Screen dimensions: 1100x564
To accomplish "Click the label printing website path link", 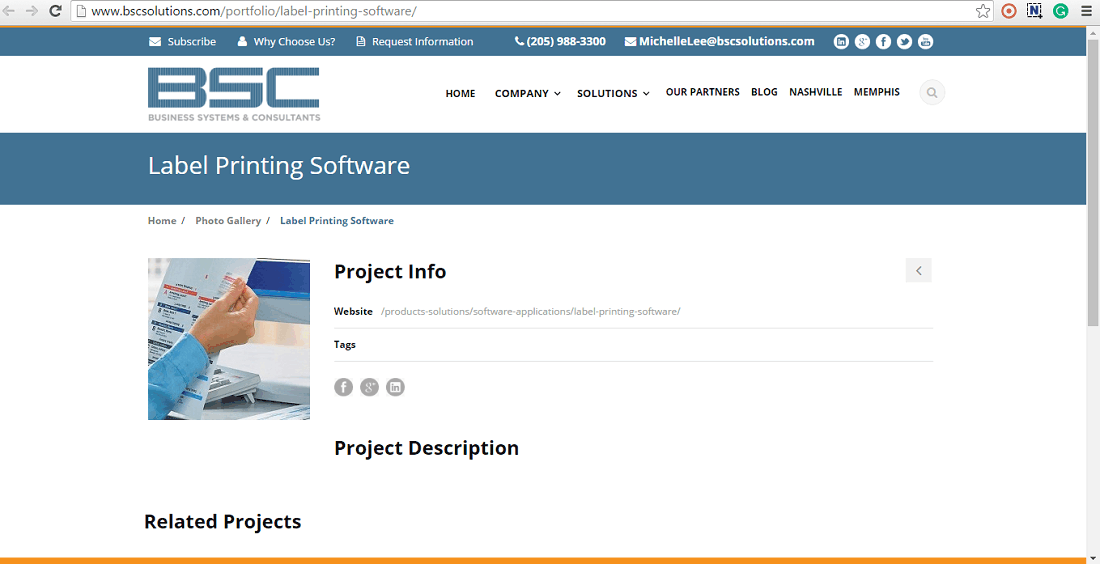I will (x=530, y=312).
